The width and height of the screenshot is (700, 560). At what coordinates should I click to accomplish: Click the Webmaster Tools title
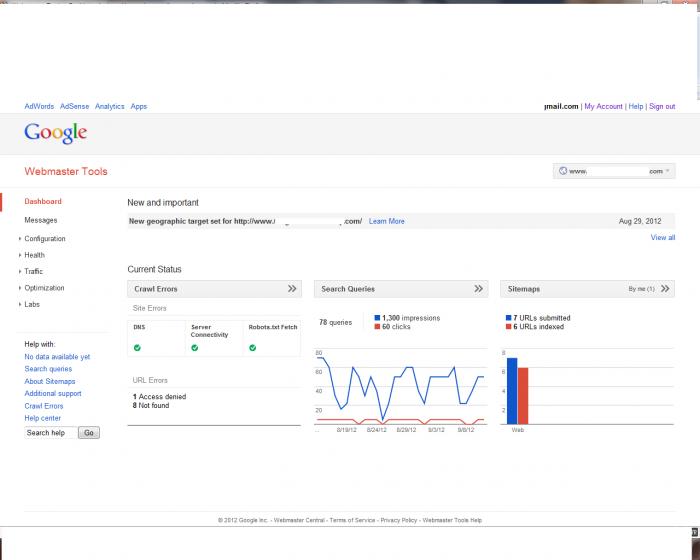[66, 171]
